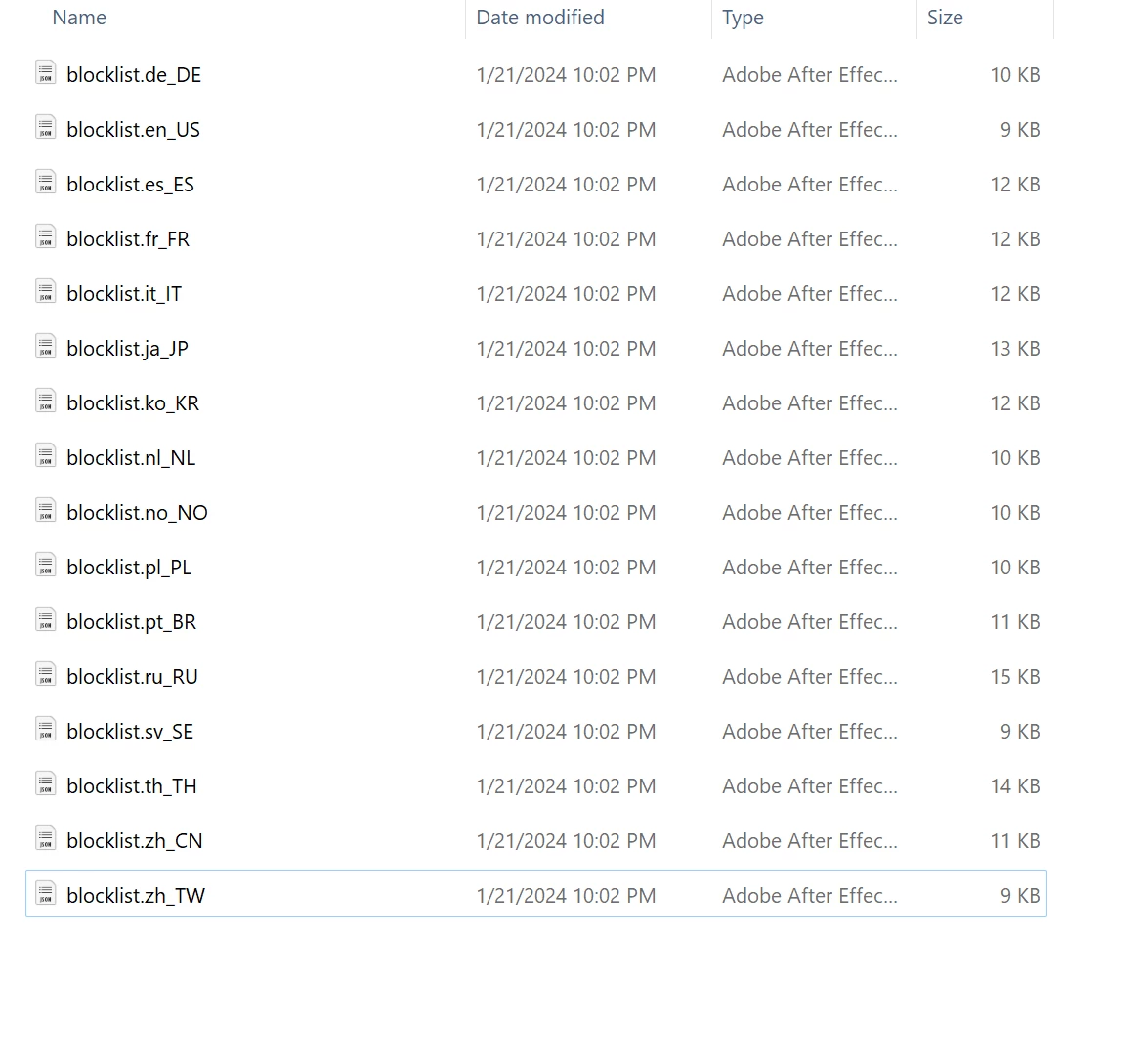Click the JSON icon beside blocklist.pt_BR
Screen dimensions: 1148x1057
click(45, 620)
